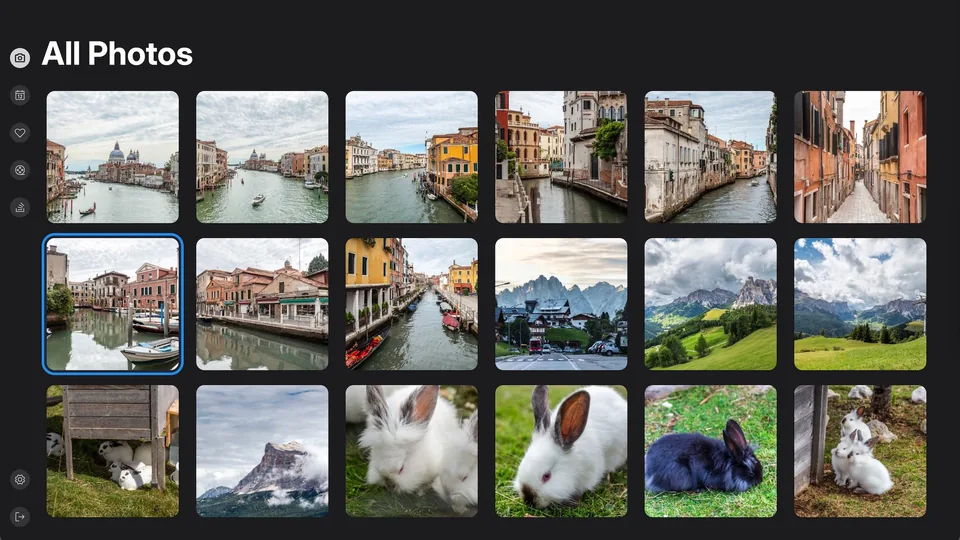Open the All Photos camera icon

(x=20, y=58)
